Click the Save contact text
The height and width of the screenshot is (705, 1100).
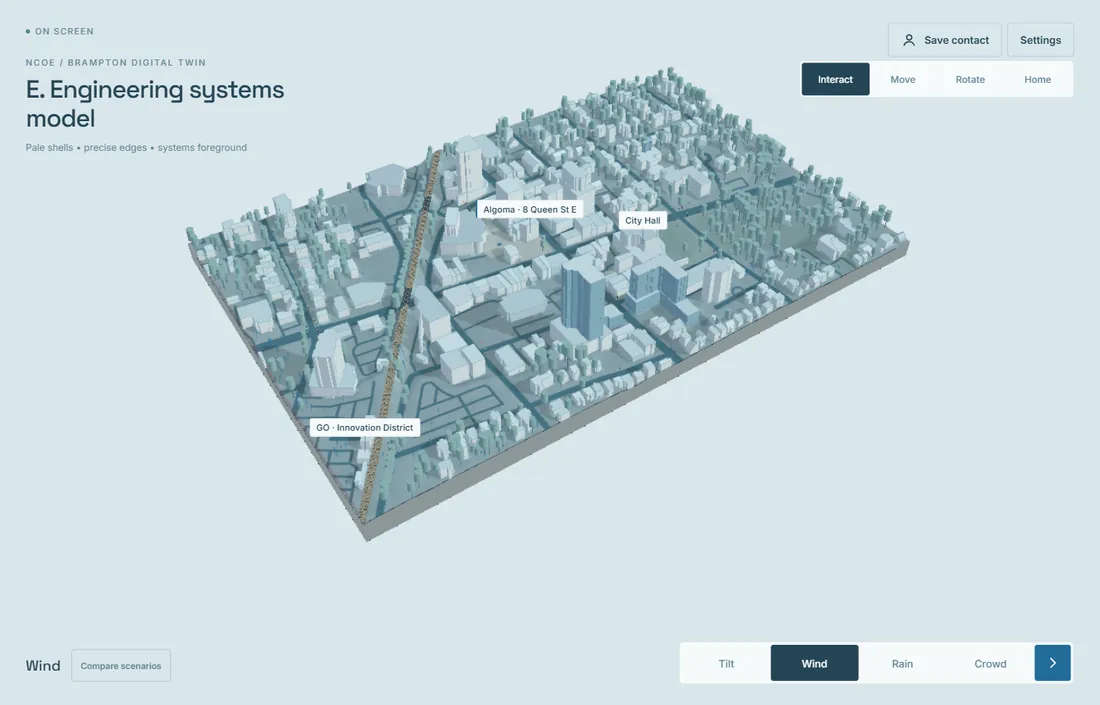(956, 40)
